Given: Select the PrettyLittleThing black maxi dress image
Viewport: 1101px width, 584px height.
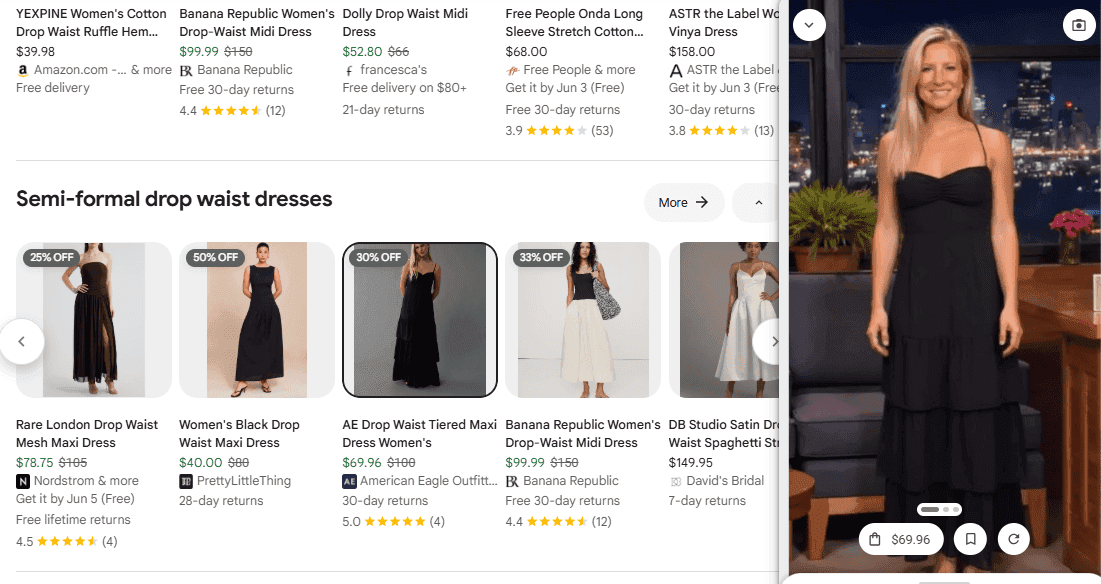Looking at the screenshot, I should [x=257, y=320].
